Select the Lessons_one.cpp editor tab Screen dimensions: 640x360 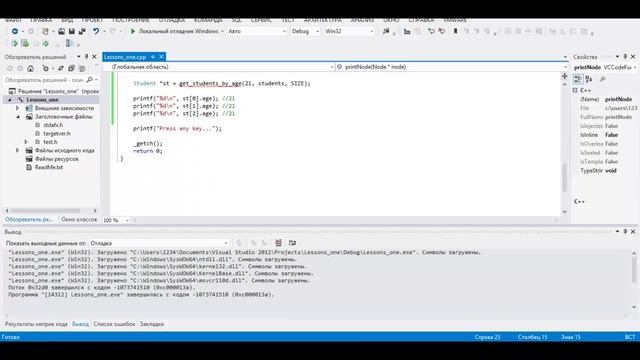[x=125, y=57]
